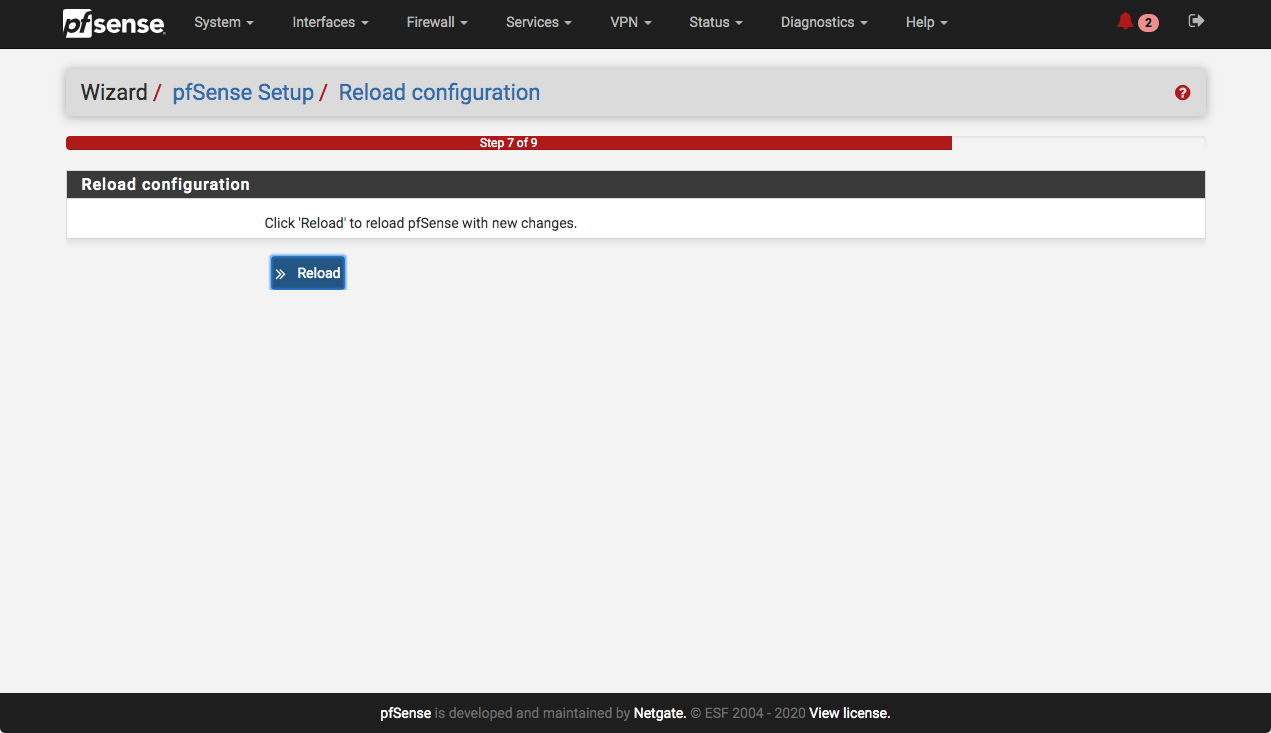Expand the Interfaces menu
The image size is (1271, 733).
tap(330, 22)
